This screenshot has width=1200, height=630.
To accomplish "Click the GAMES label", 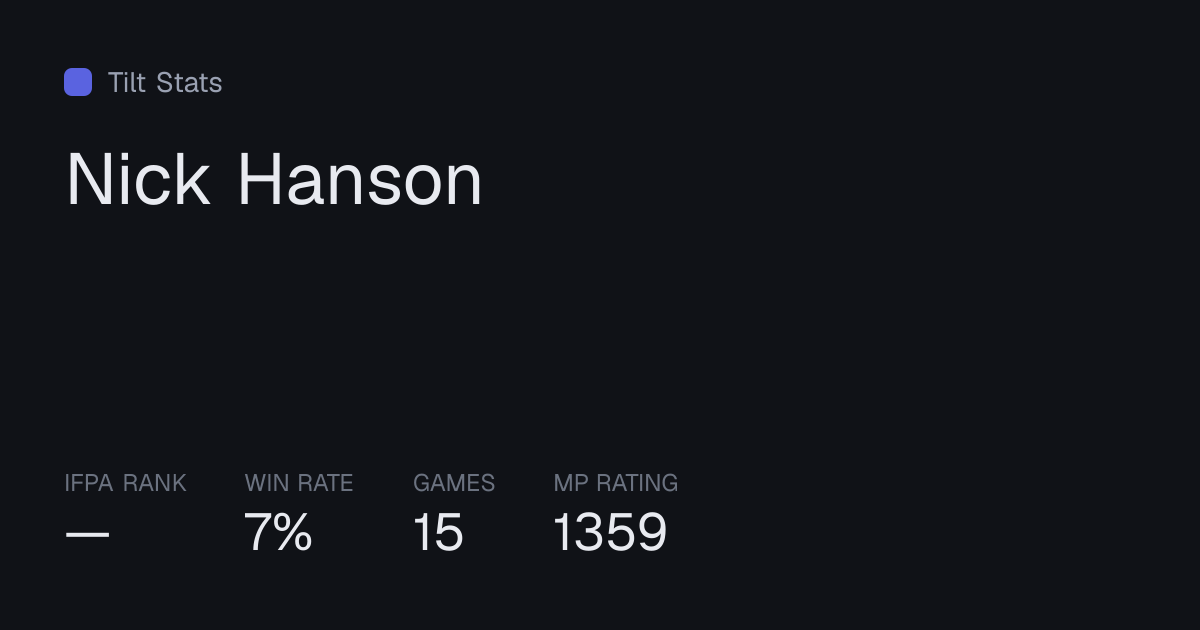I will [x=454, y=483].
